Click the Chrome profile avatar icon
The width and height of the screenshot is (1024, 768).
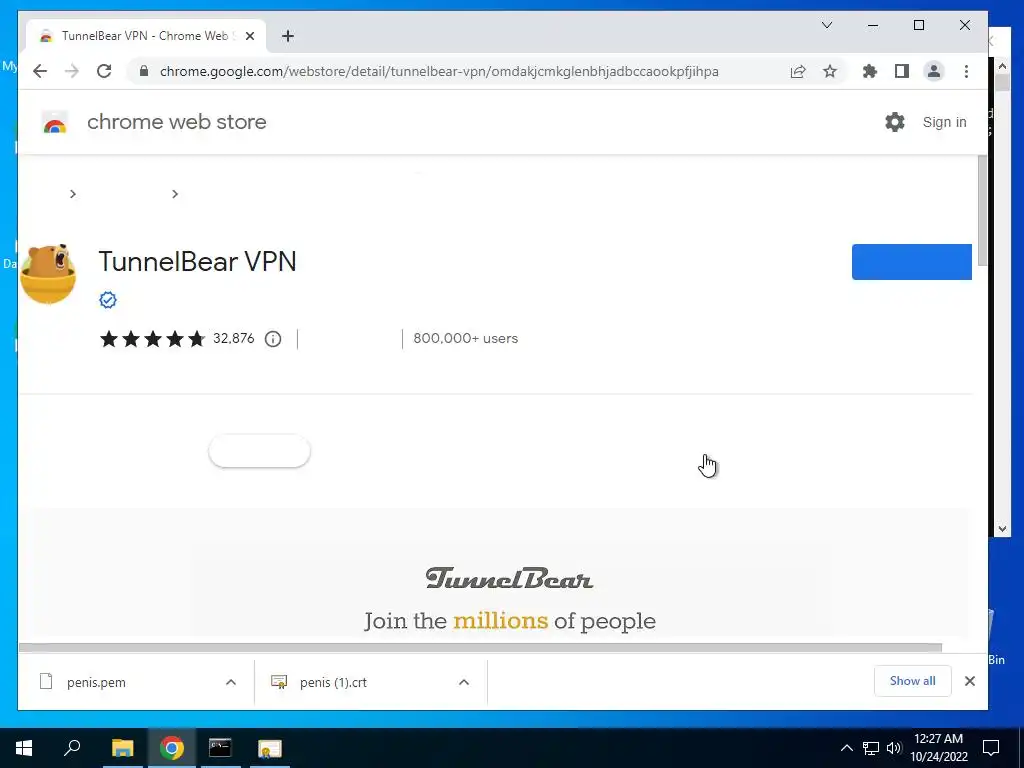point(934,71)
